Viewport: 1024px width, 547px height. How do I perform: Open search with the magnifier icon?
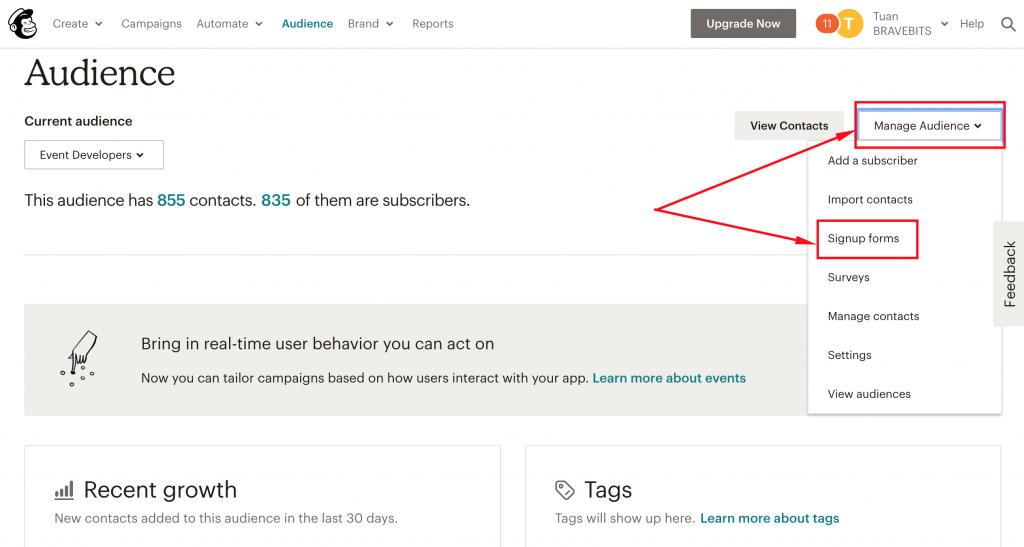click(x=1008, y=24)
